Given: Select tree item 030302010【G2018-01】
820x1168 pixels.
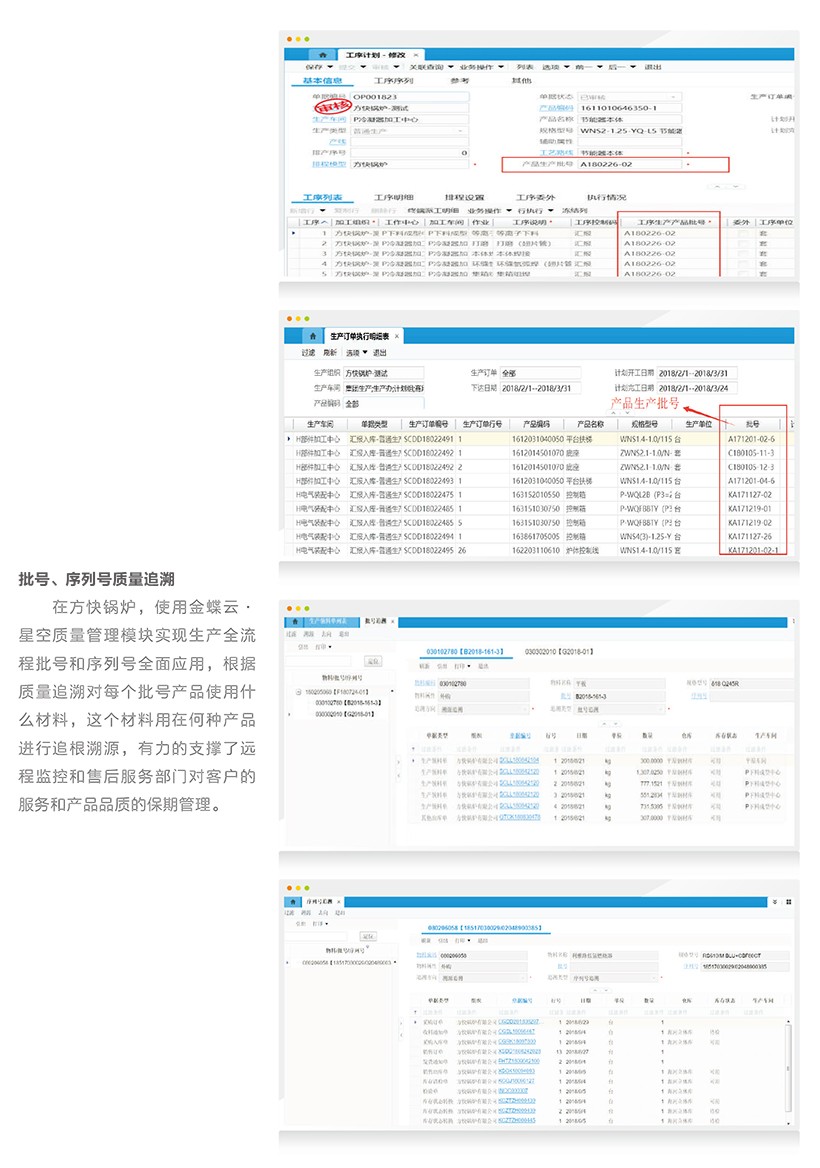Looking at the screenshot, I should [x=344, y=714].
